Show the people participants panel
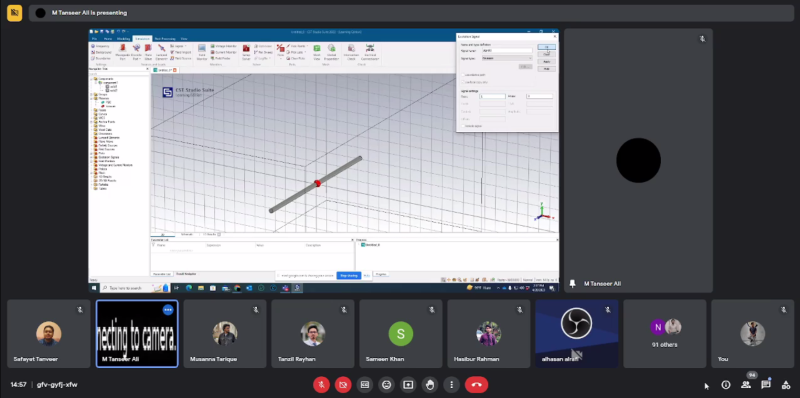Image resolution: width=800 pixels, height=398 pixels. pos(746,385)
